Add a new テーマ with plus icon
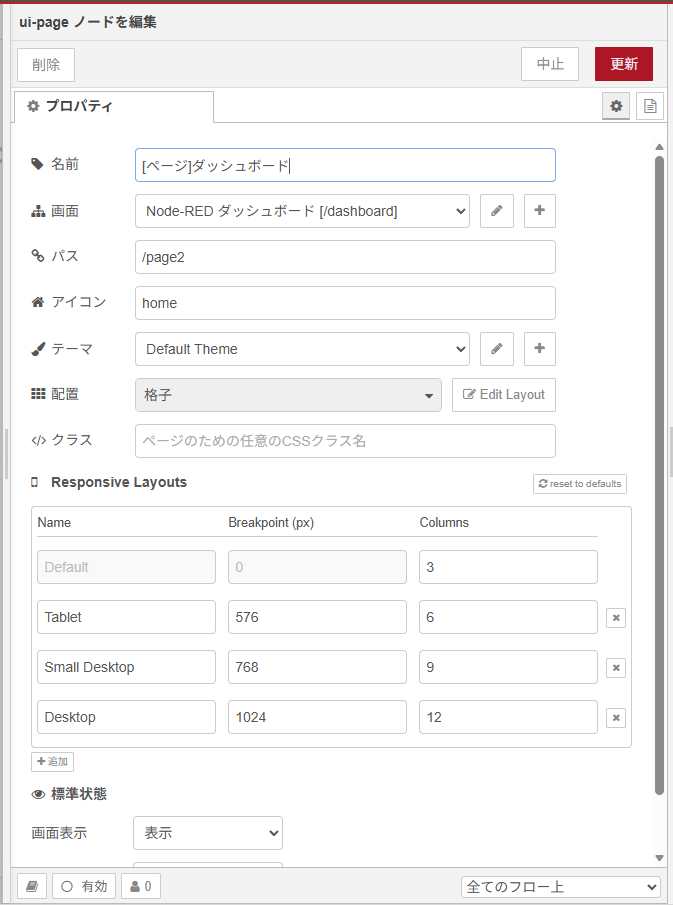 (539, 349)
